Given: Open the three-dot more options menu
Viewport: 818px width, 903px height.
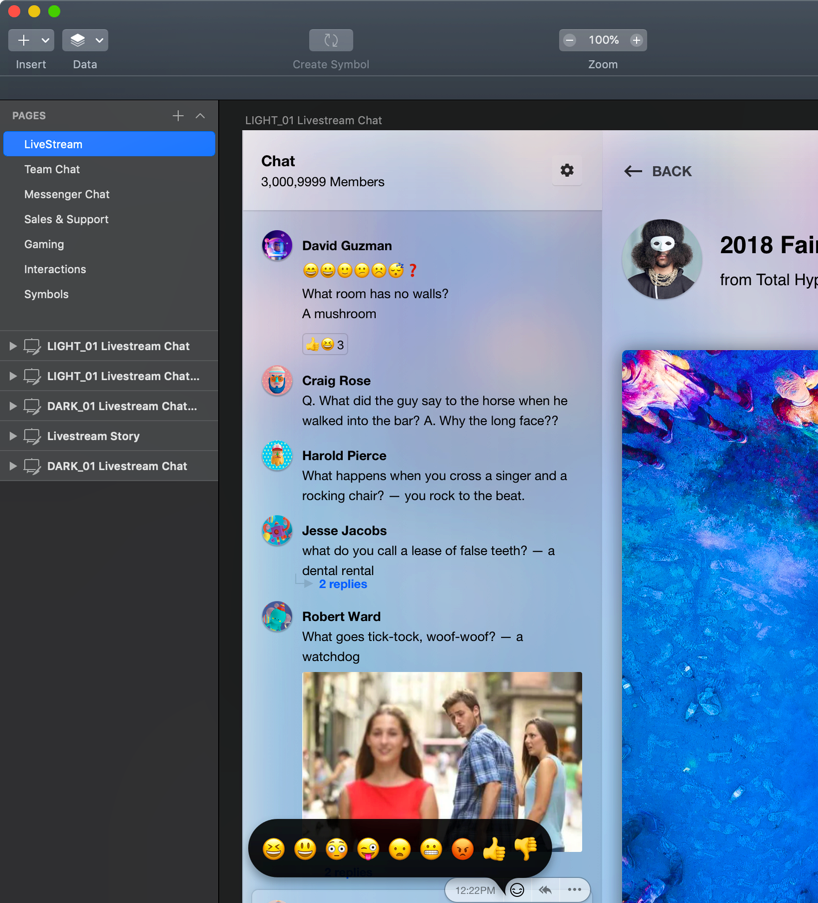Looking at the screenshot, I should point(574,890).
